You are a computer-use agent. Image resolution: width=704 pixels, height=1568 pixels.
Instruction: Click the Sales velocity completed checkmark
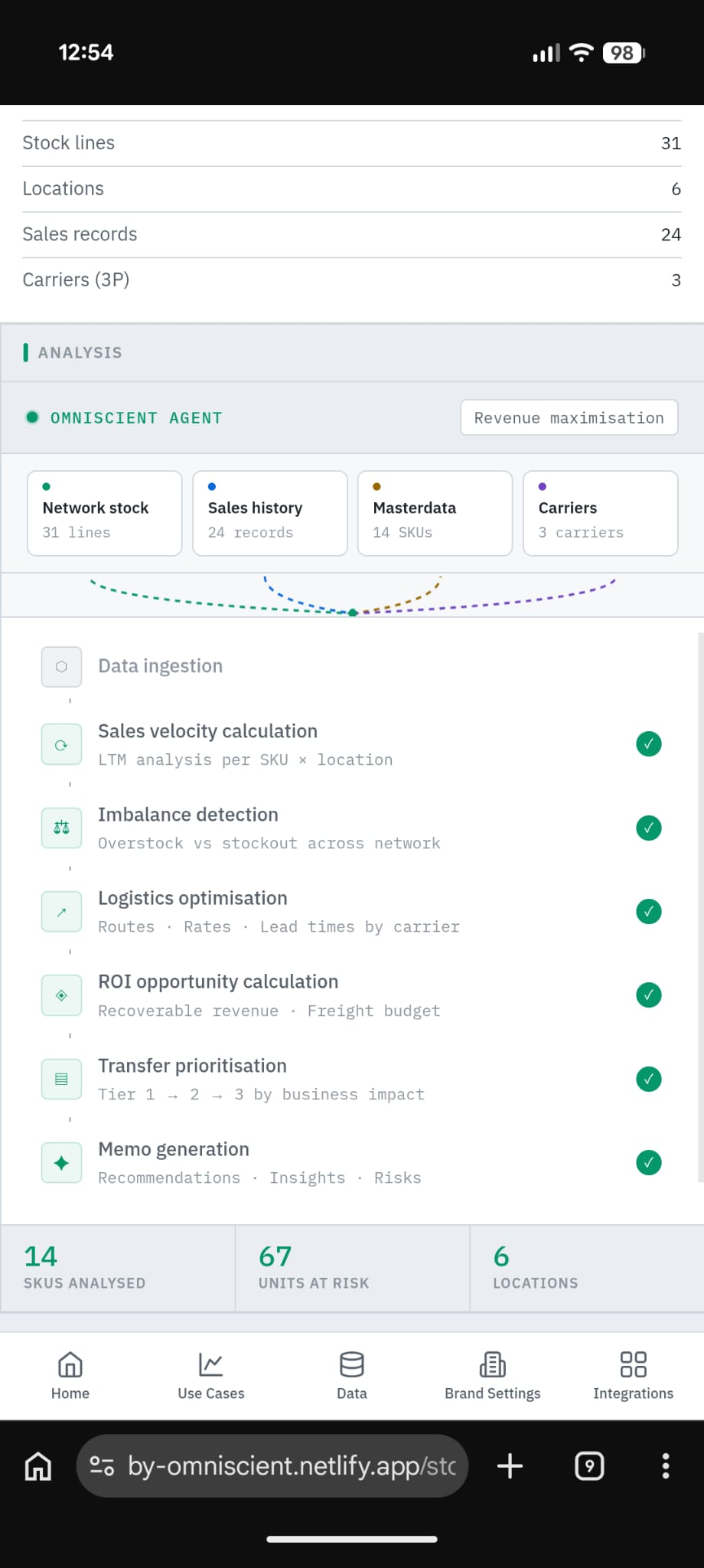(648, 744)
